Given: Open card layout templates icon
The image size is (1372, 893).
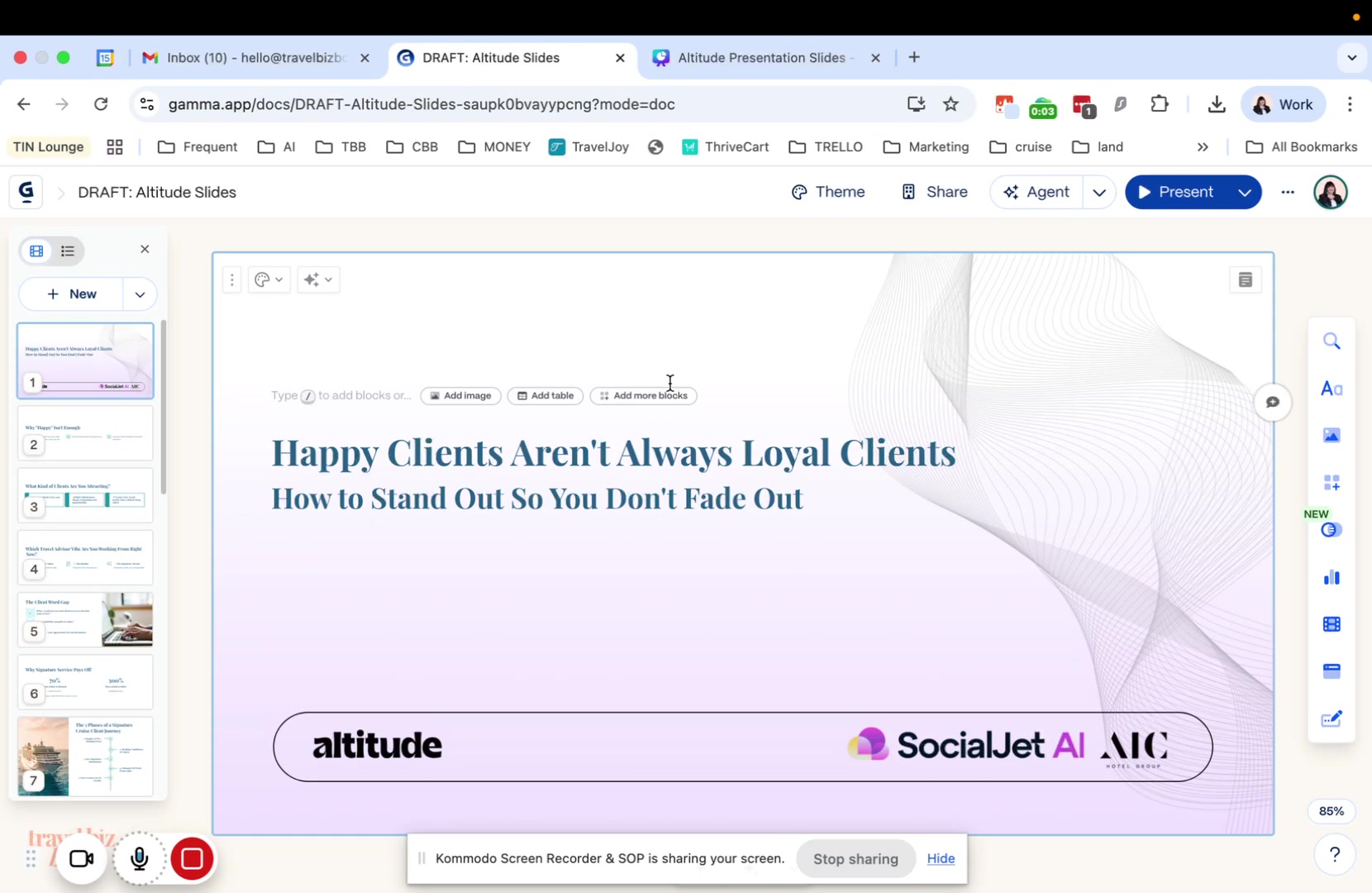Looking at the screenshot, I should (1331, 671).
